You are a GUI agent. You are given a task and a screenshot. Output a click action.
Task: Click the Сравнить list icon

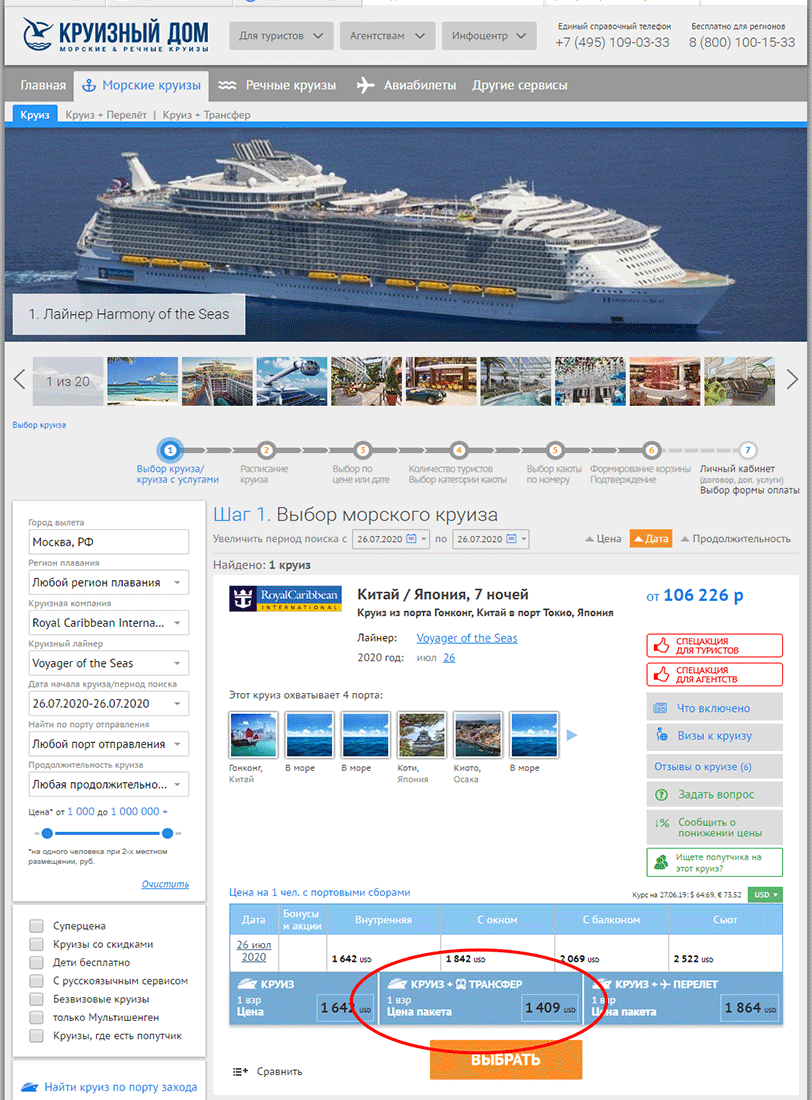tap(240, 1071)
